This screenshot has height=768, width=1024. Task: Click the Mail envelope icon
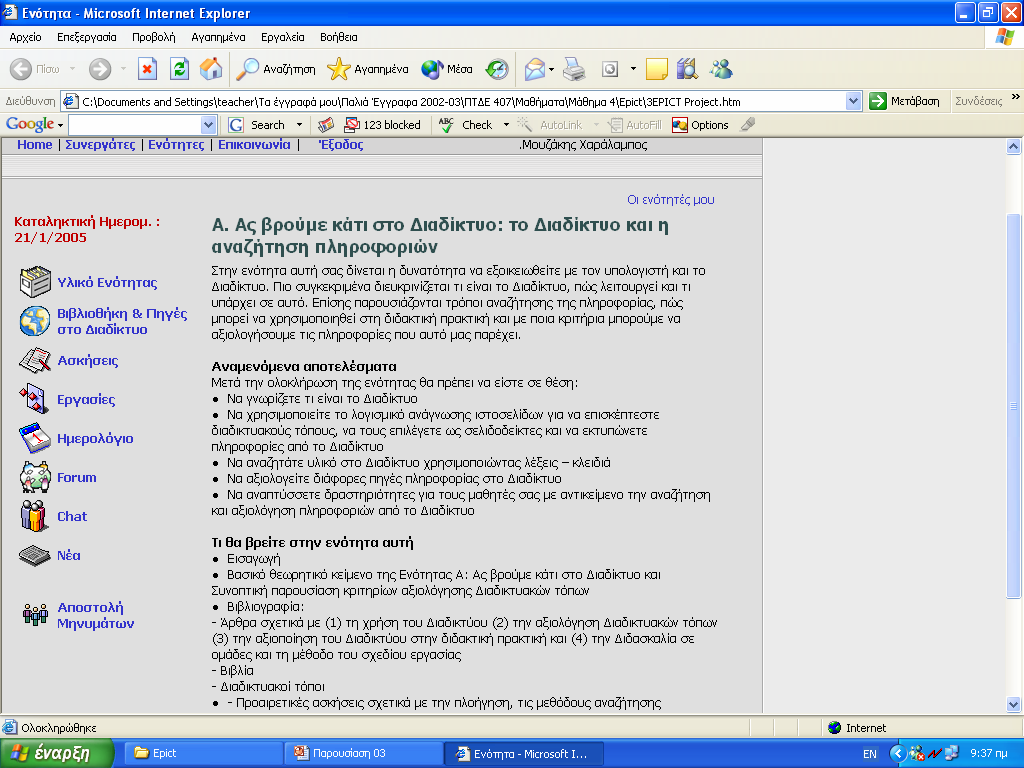click(535, 69)
